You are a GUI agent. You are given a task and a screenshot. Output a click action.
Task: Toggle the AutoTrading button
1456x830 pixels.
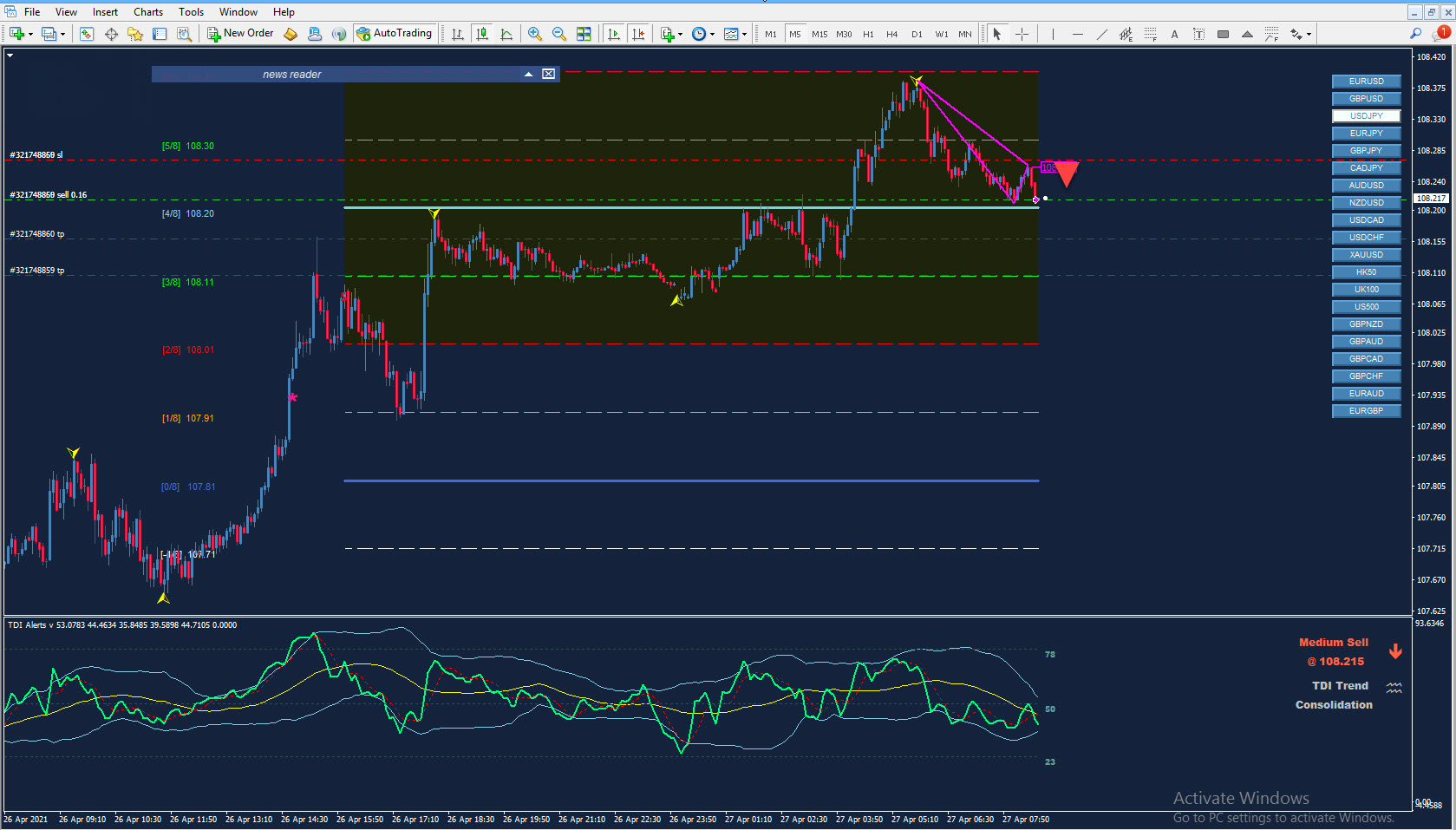point(394,34)
